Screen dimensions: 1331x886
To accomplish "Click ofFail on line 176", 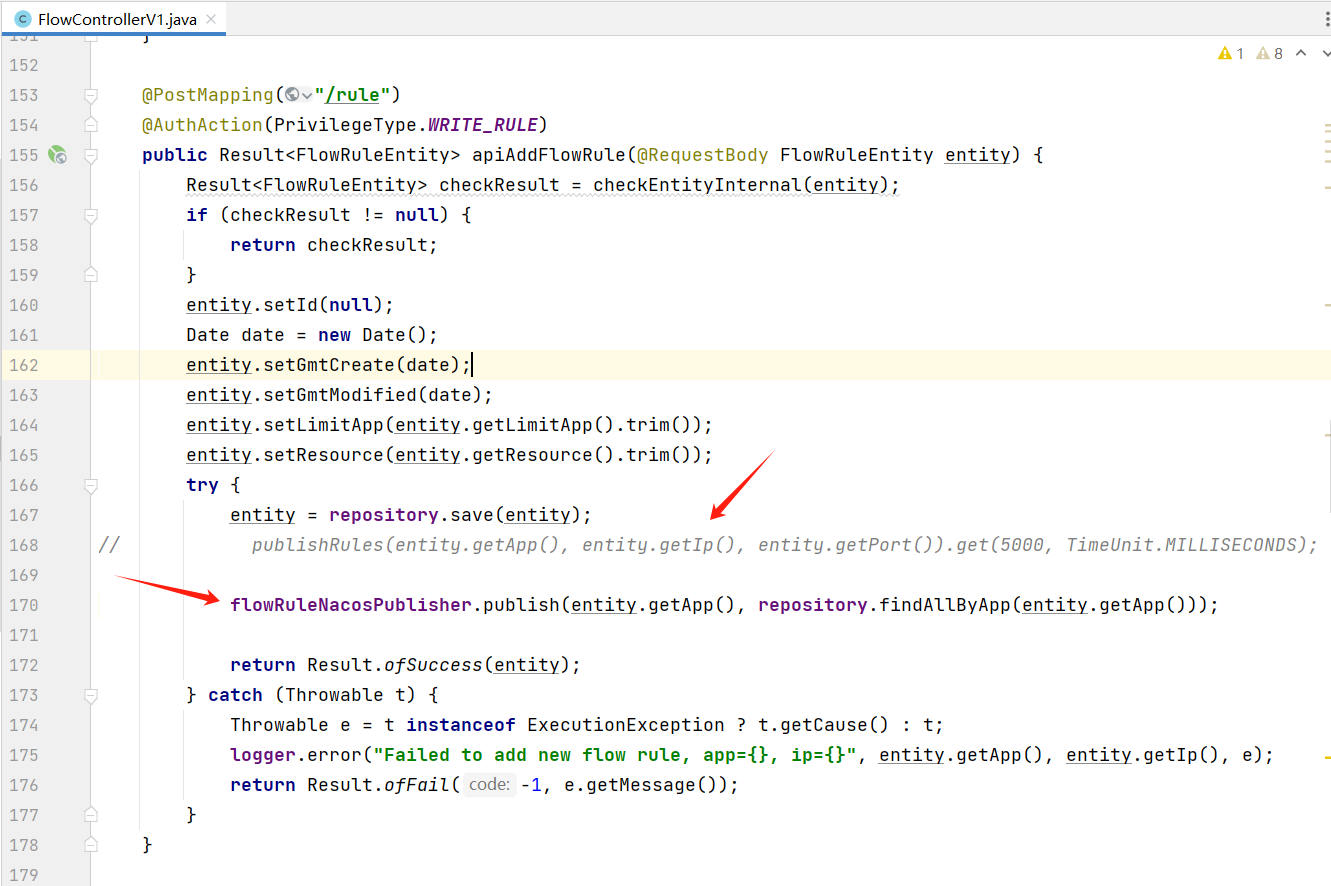I will coord(417,785).
